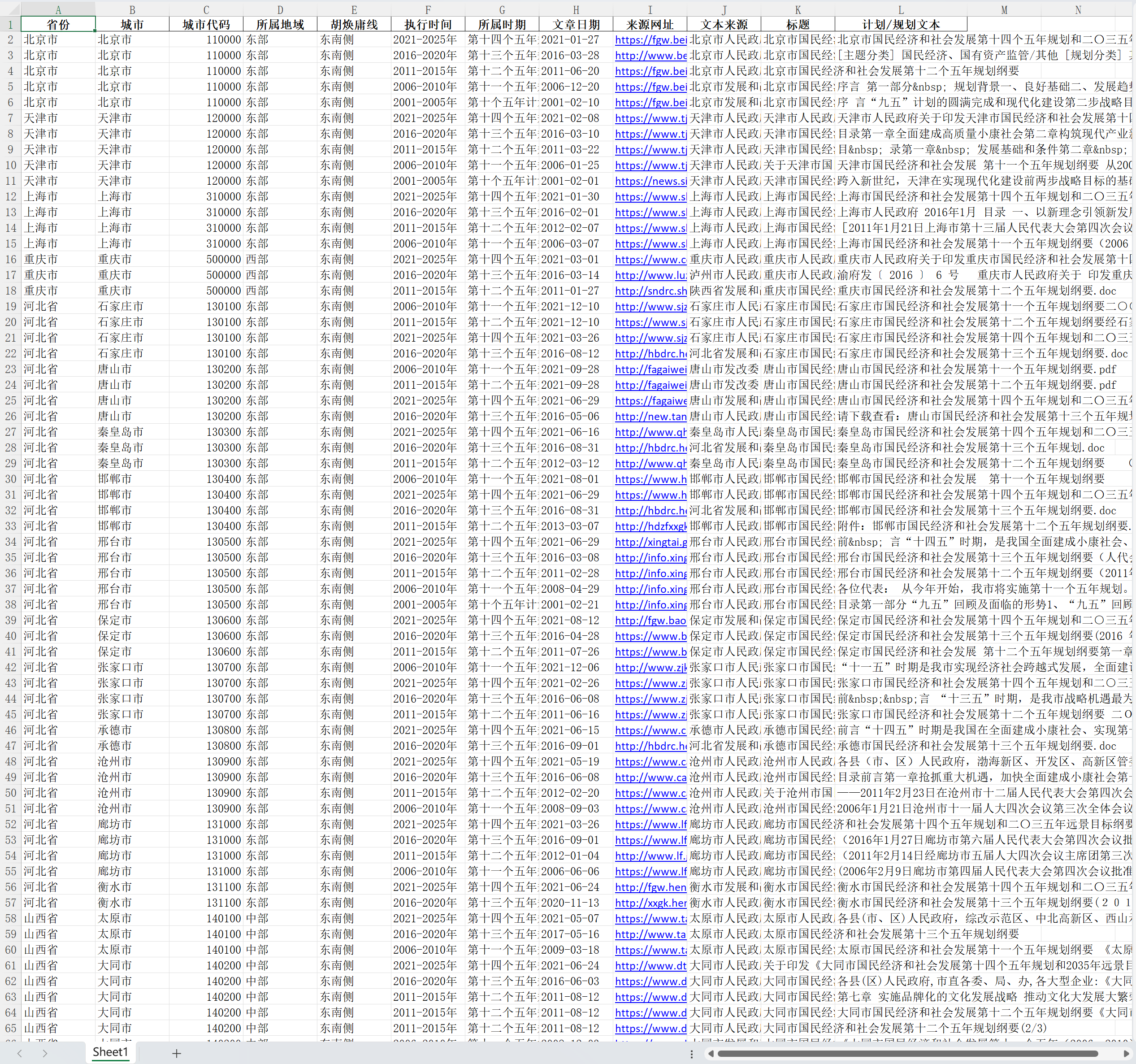1136x1064 pixels.
Task: Click the add new sheet plus icon
Action: (x=177, y=1053)
